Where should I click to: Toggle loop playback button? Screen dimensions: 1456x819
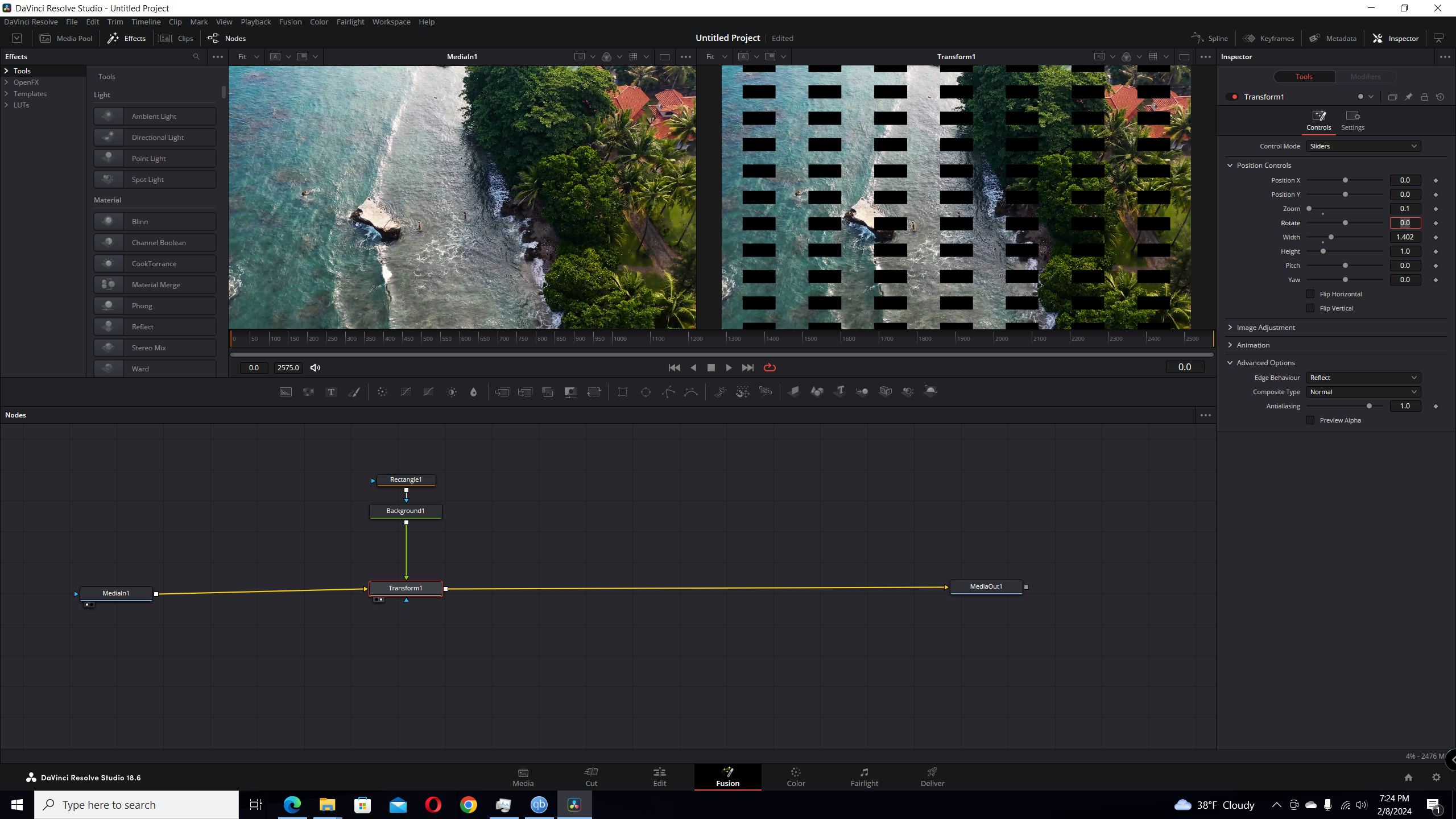[x=770, y=368]
